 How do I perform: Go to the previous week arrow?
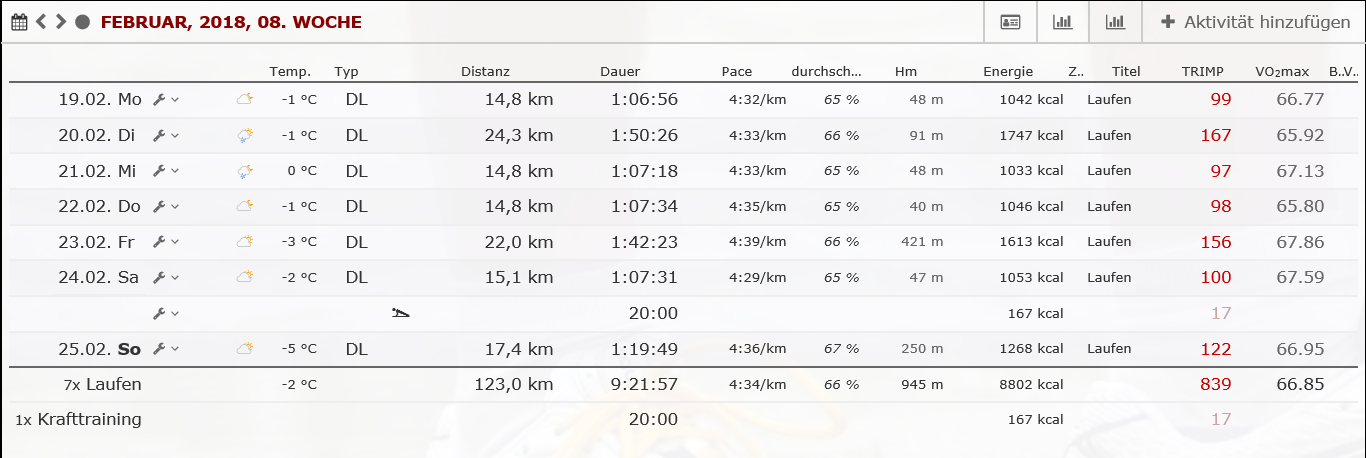point(42,22)
